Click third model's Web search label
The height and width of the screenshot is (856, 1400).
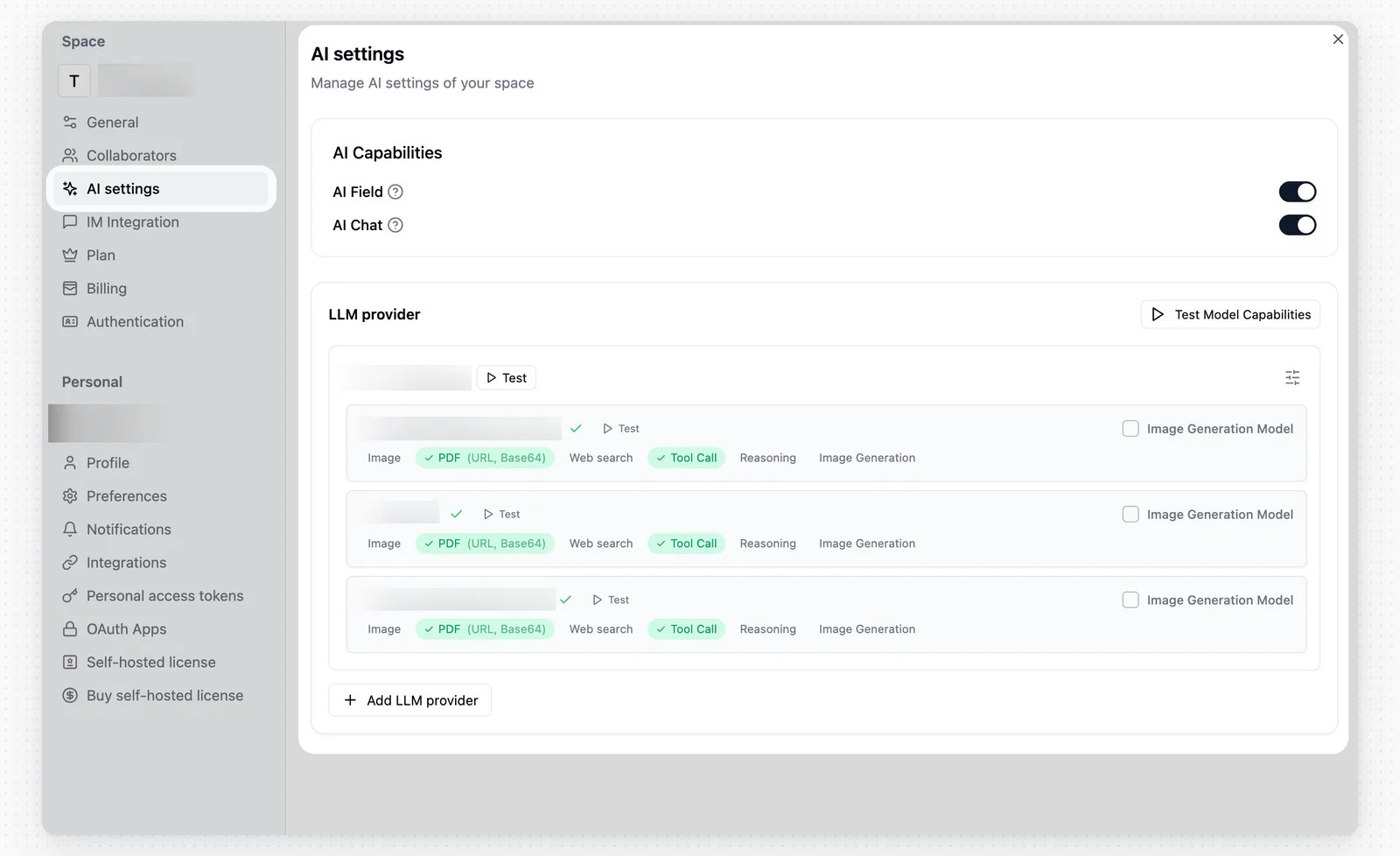click(601, 629)
